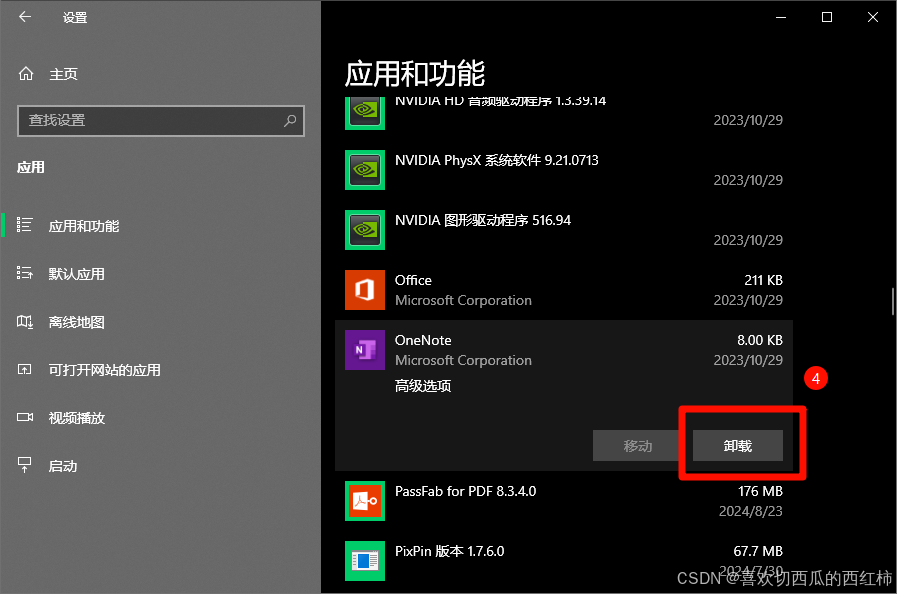Image resolution: width=897 pixels, height=594 pixels.
Task: Open the 主页 home icon
Action: tap(26, 74)
